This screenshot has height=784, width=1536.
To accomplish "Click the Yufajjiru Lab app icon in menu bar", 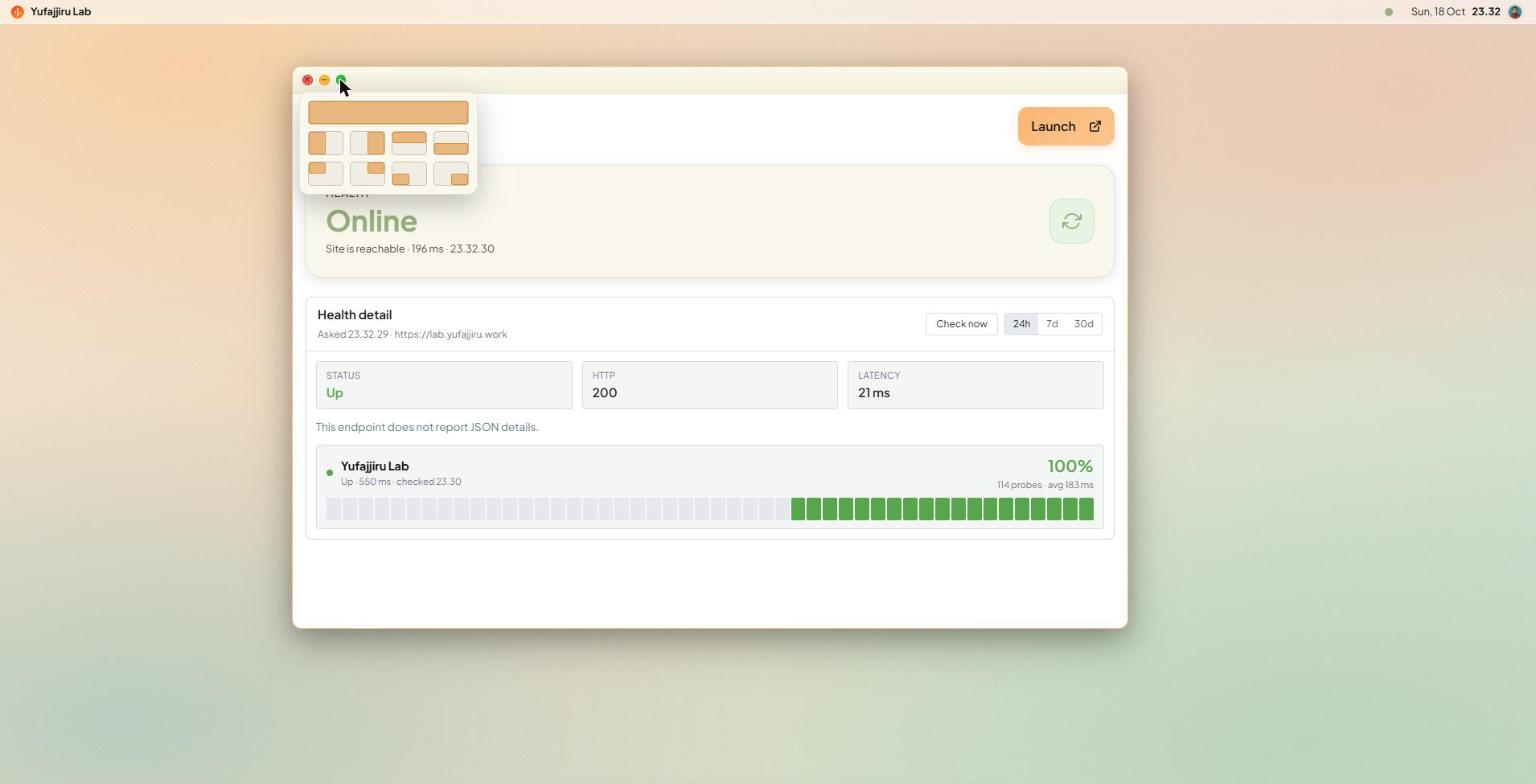I will (x=17, y=12).
